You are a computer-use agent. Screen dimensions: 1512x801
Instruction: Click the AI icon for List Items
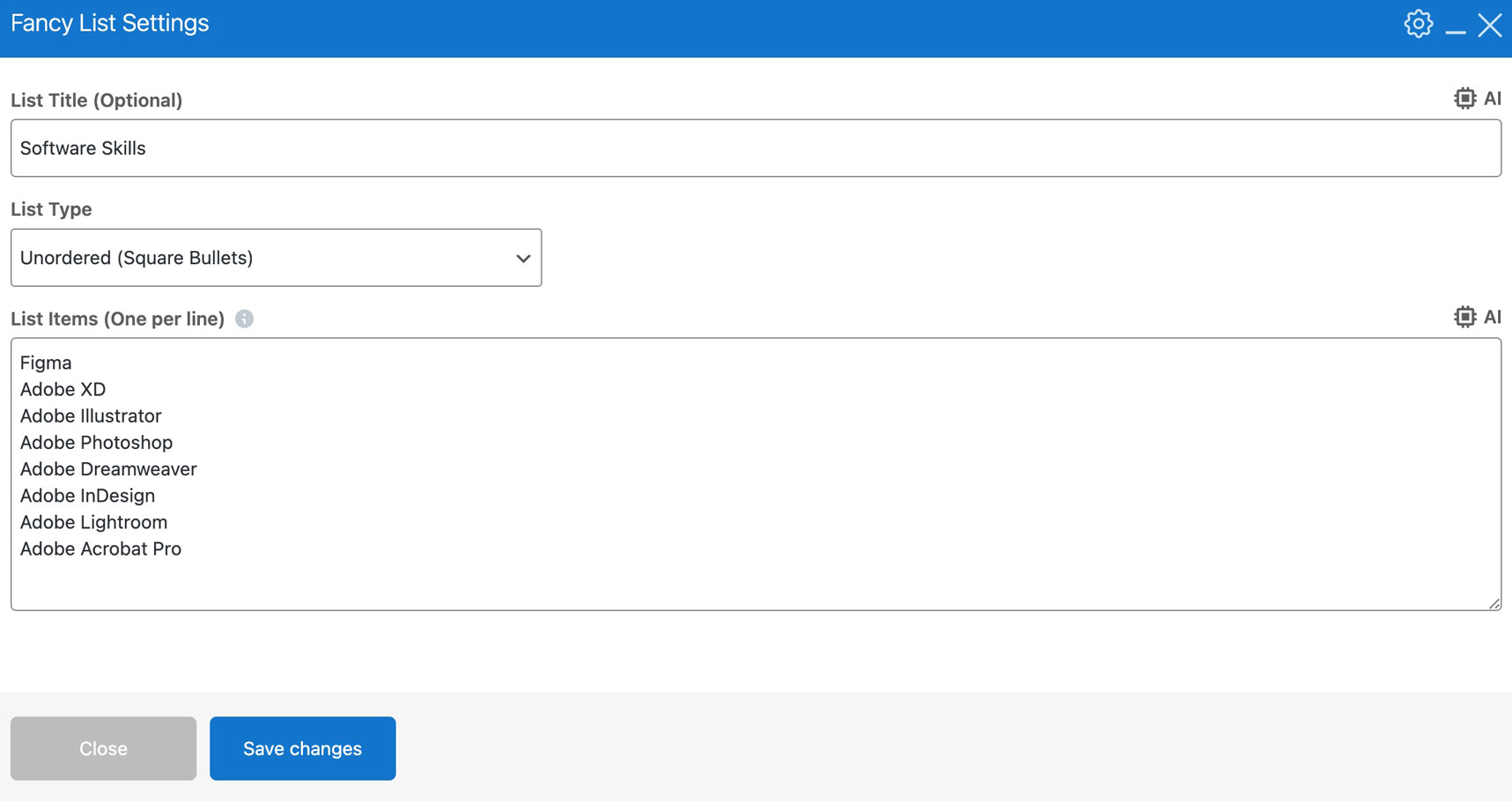[1477, 317]
